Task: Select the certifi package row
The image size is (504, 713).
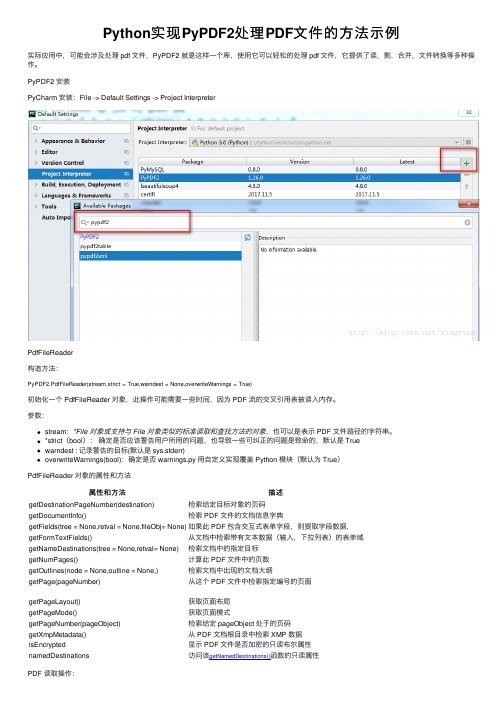Action: pyautogui.click(x=299, y=194)
